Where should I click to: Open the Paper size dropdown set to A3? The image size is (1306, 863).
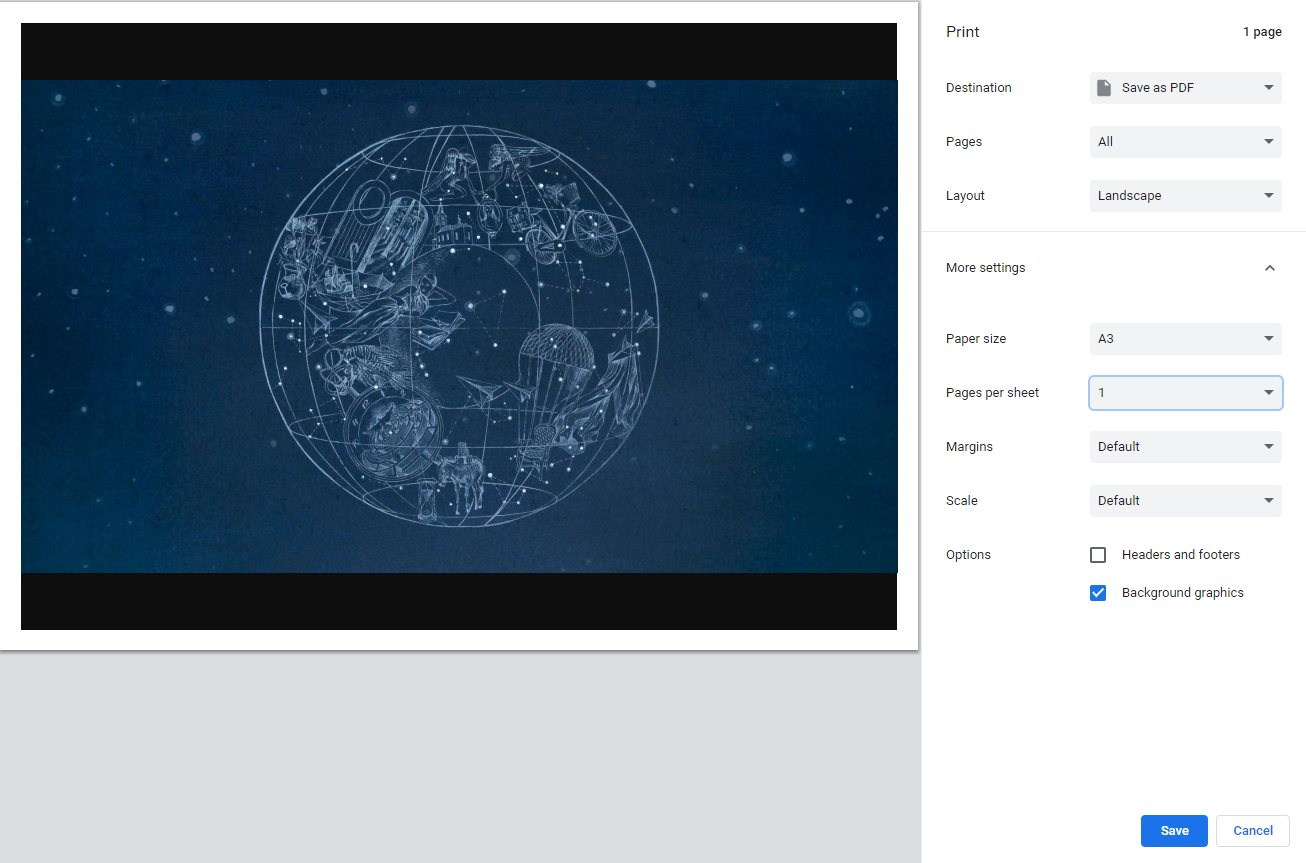click(x=1185, y=339)
